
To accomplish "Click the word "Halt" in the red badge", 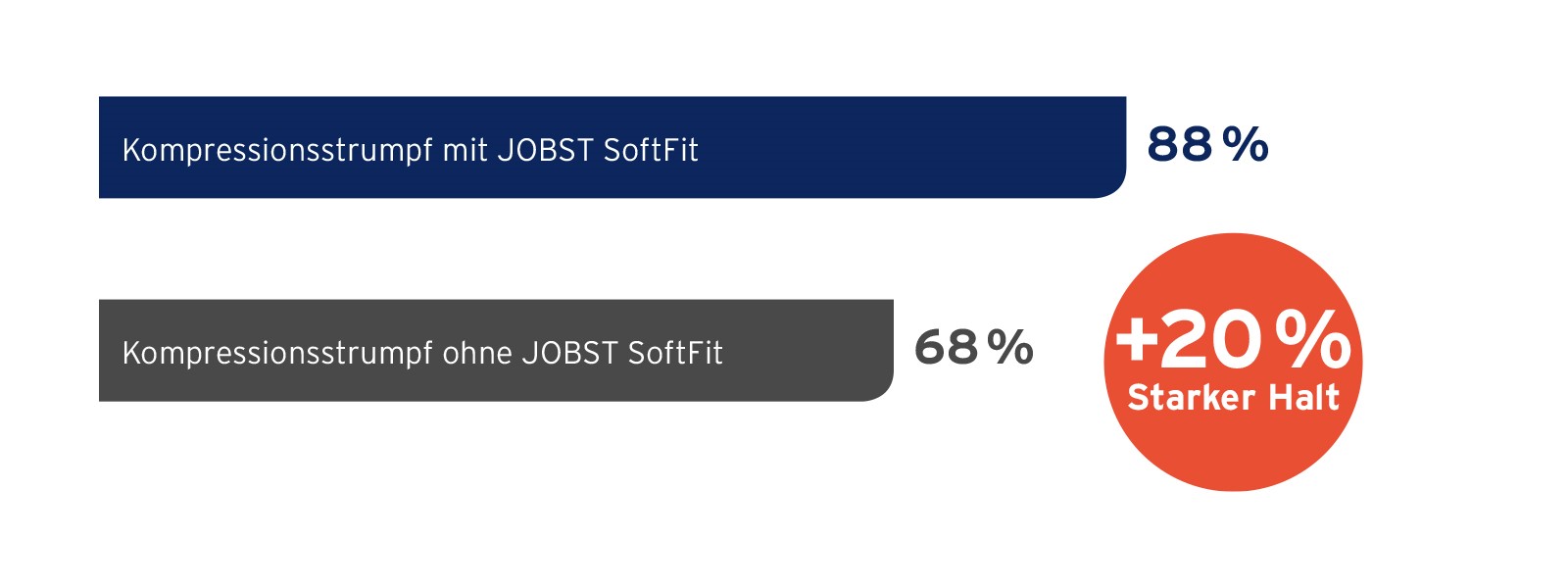I will coord(1303,398).
